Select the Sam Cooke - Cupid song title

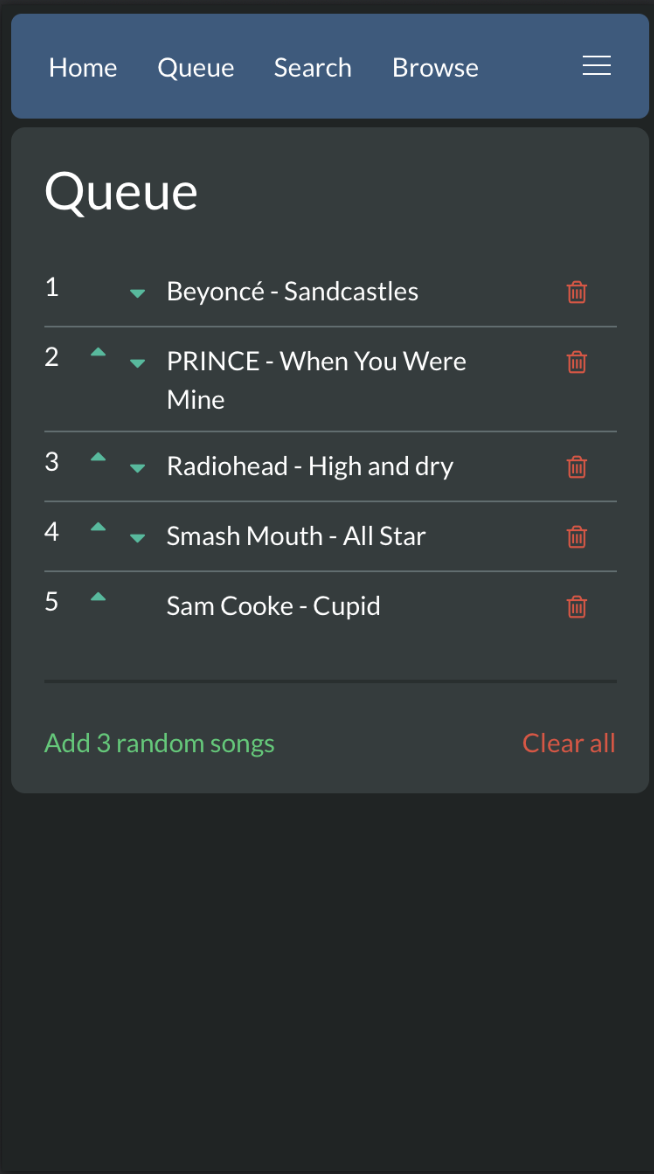[273, 606]
